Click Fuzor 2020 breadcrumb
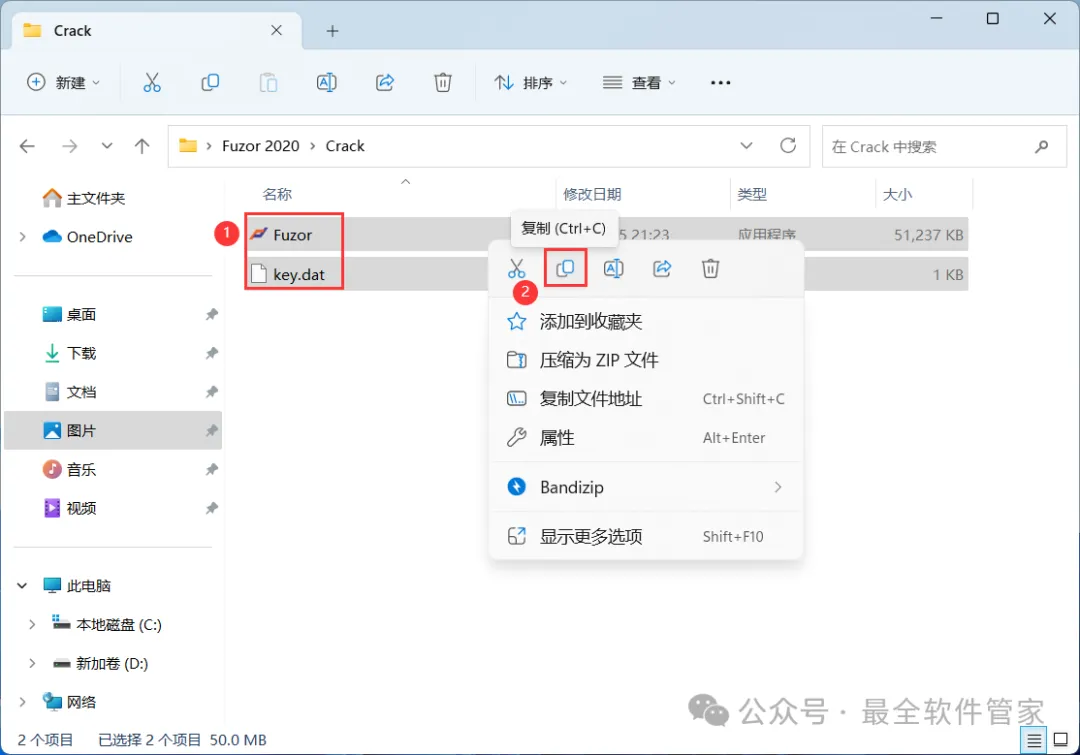Screen dimensions: 1080x755 (260, 146)
